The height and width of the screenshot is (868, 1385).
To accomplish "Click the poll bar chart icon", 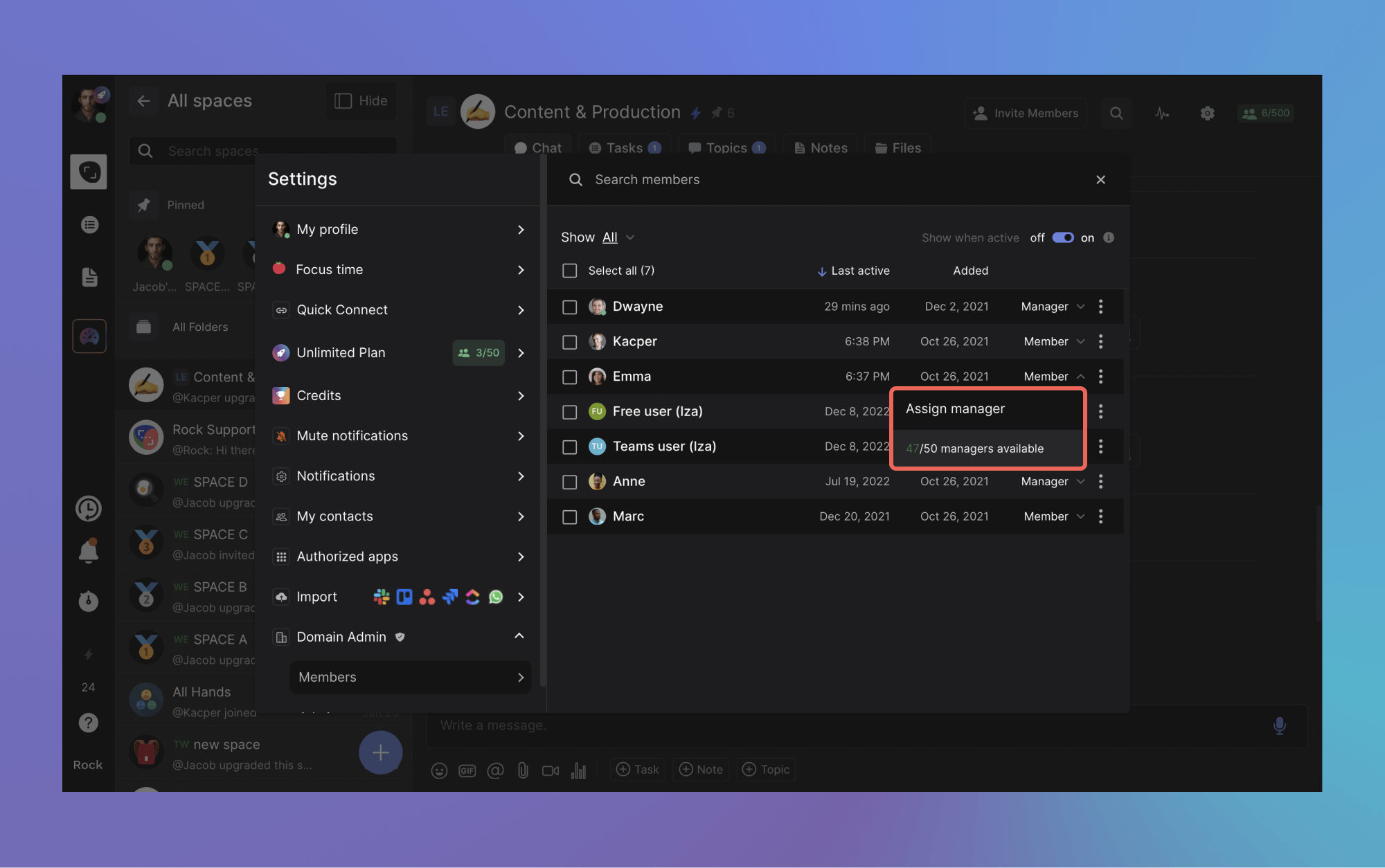I will (578, 770).
